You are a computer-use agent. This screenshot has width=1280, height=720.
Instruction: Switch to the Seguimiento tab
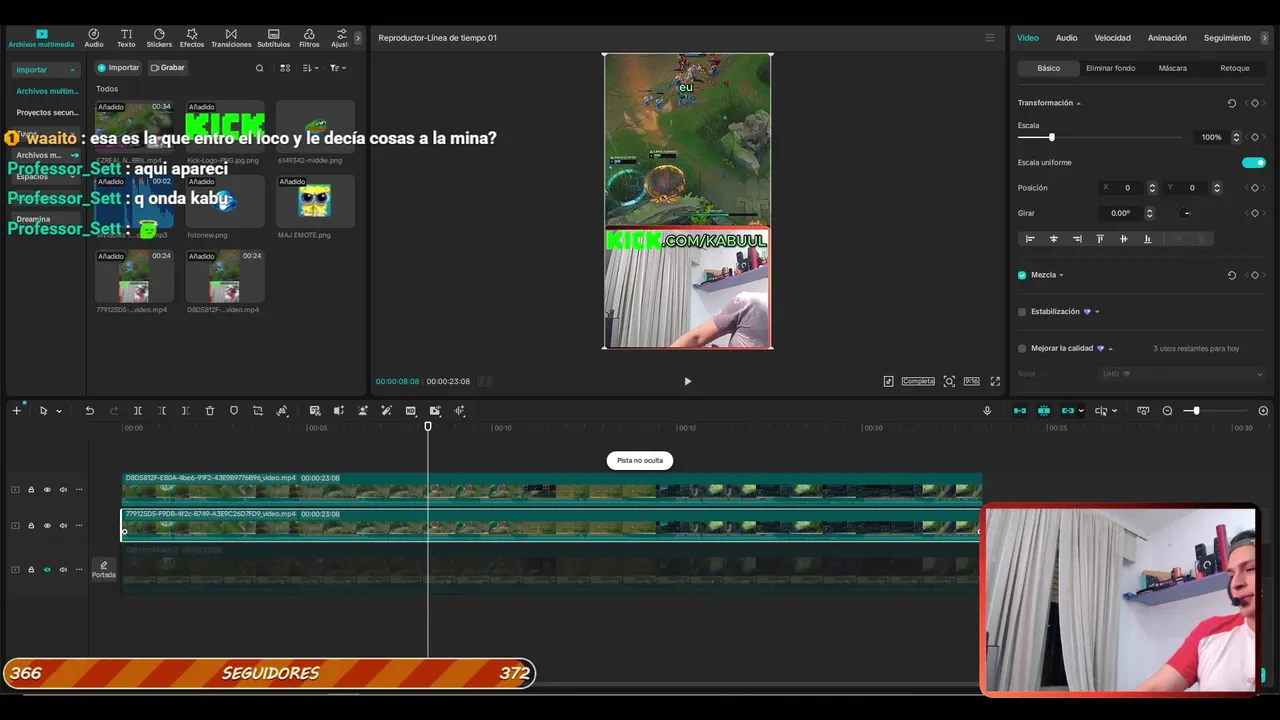point(1227,38)
